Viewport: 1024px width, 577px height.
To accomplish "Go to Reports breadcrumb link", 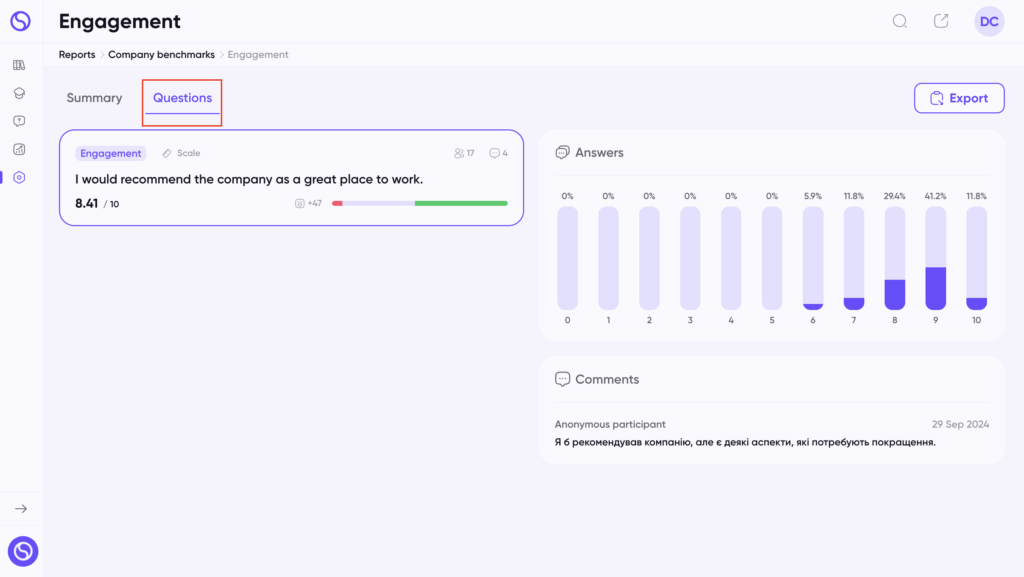I will (77, 55).
